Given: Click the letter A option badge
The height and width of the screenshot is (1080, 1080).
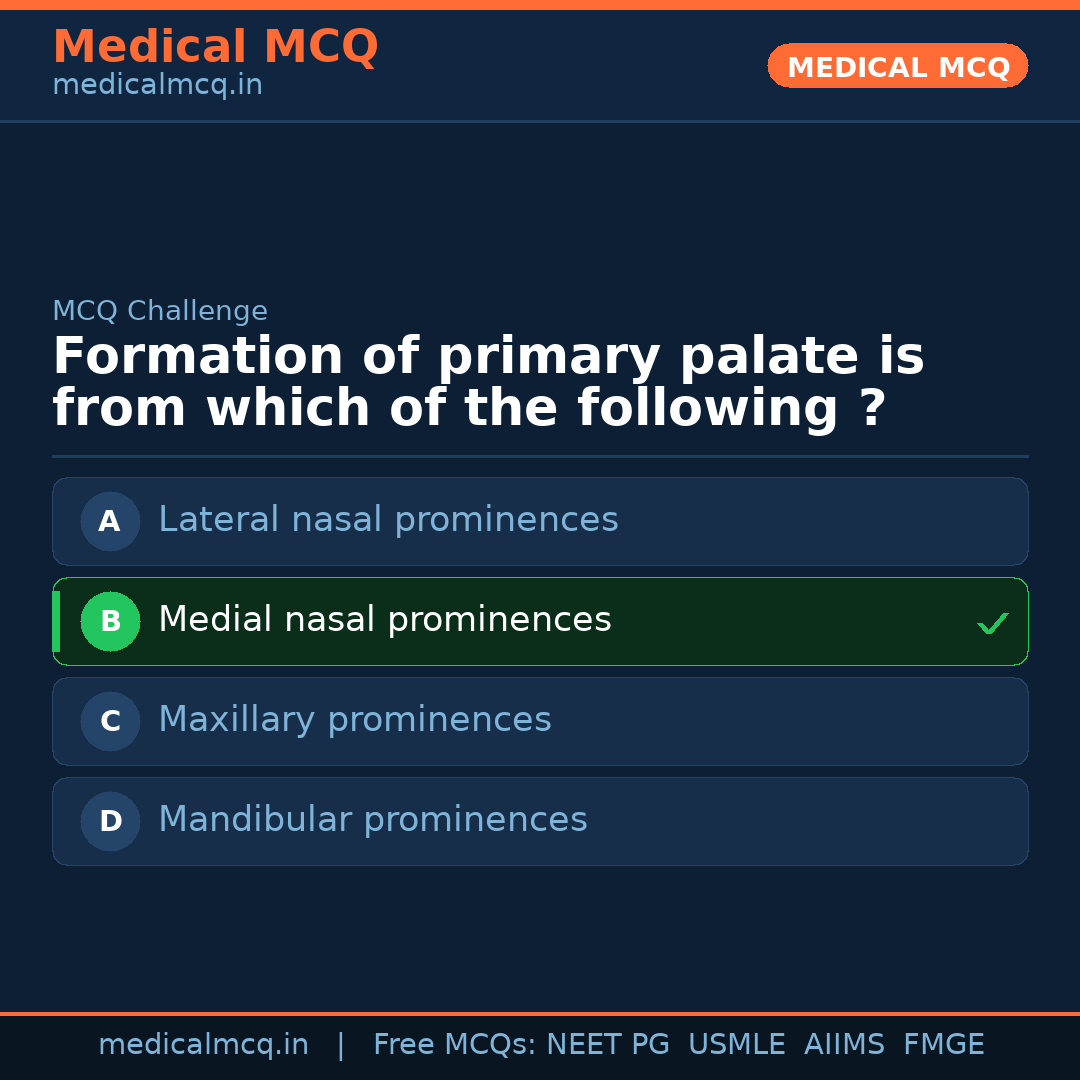Looking at the screenshot, I should coord(110,521).
